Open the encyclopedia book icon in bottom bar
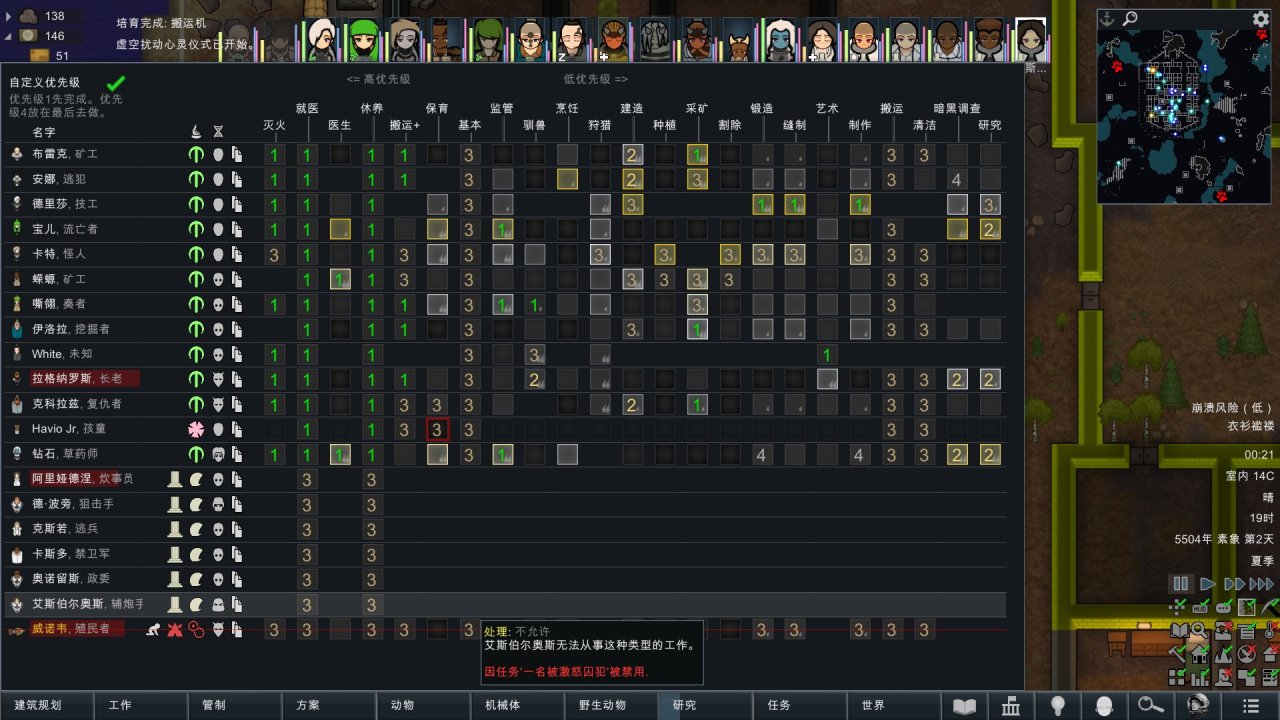The height and width of the screenshot is (720, 1280). (964, 706)
